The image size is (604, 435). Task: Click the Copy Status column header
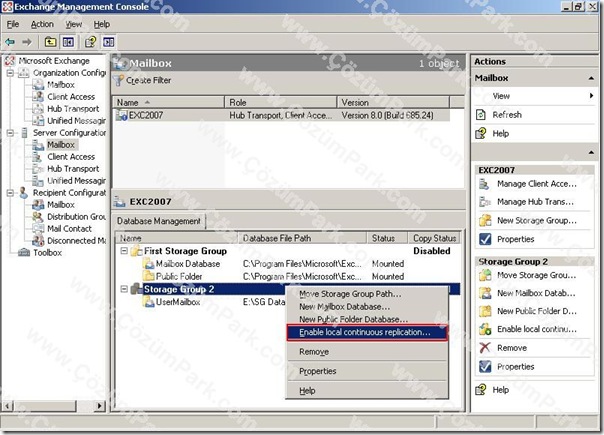pos(434,238)
